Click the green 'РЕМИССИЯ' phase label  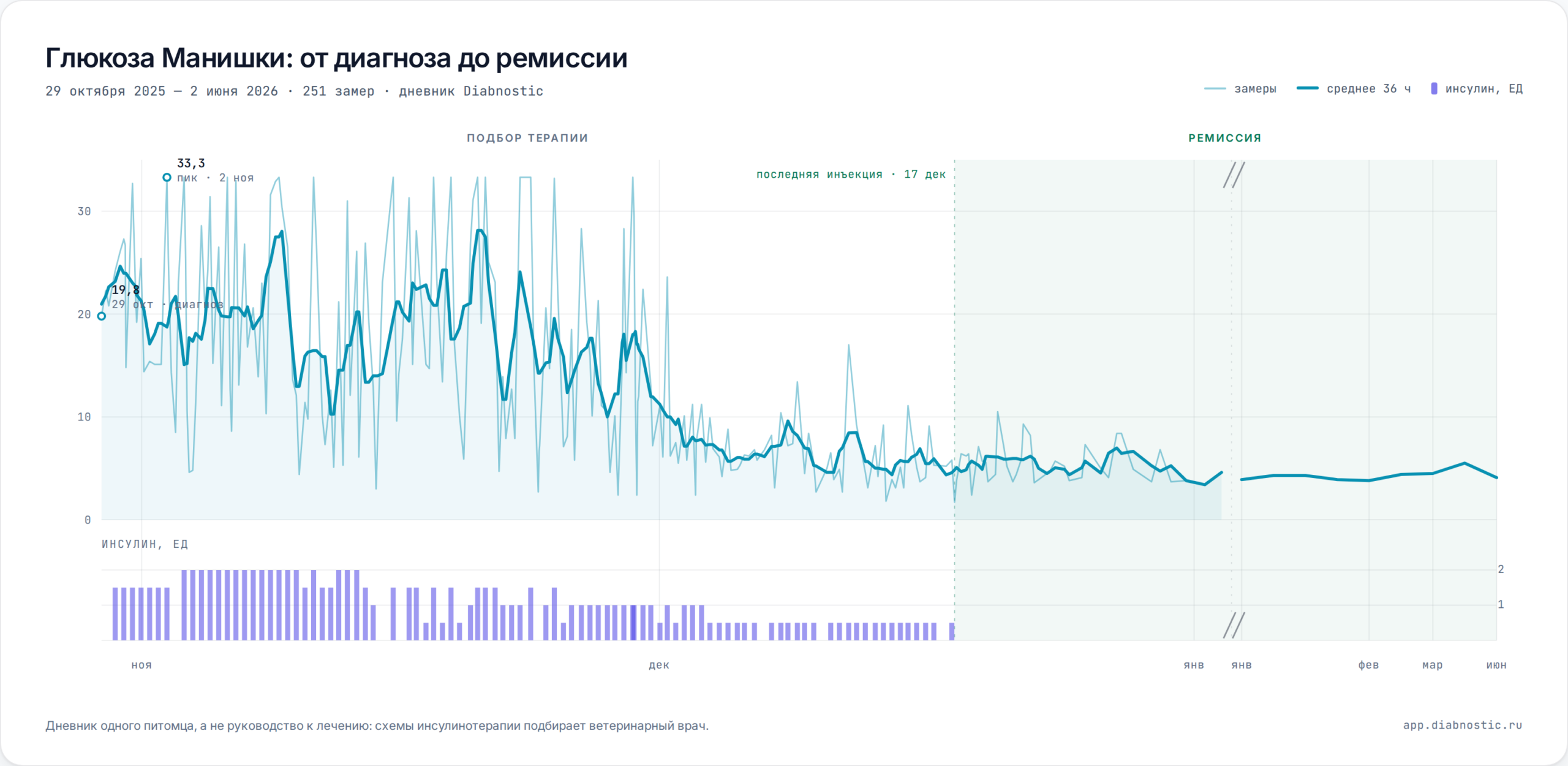pyautogui.click(x=1225, y=138)
